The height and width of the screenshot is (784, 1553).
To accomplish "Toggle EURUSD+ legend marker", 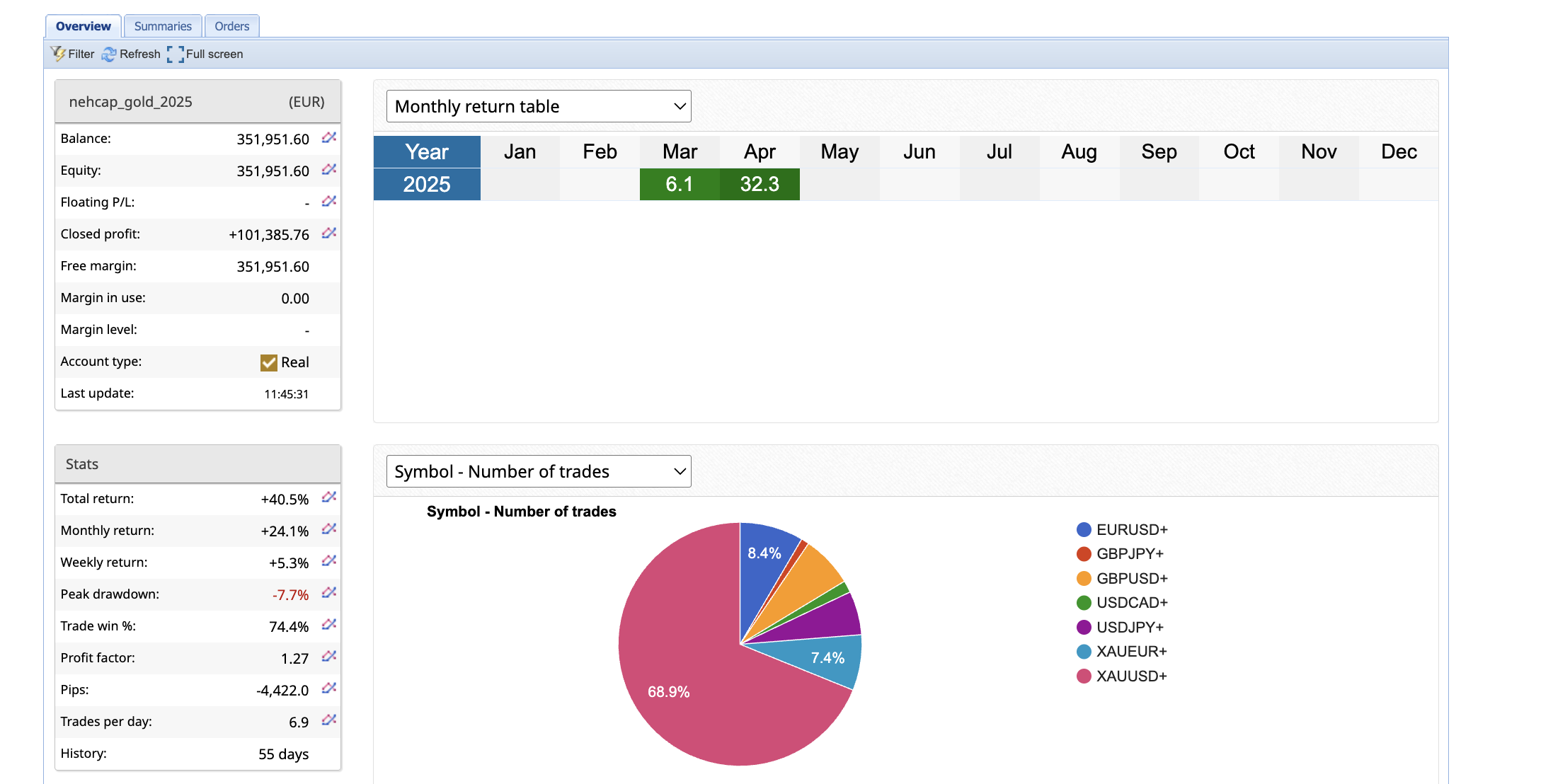I will (1083, 529).
